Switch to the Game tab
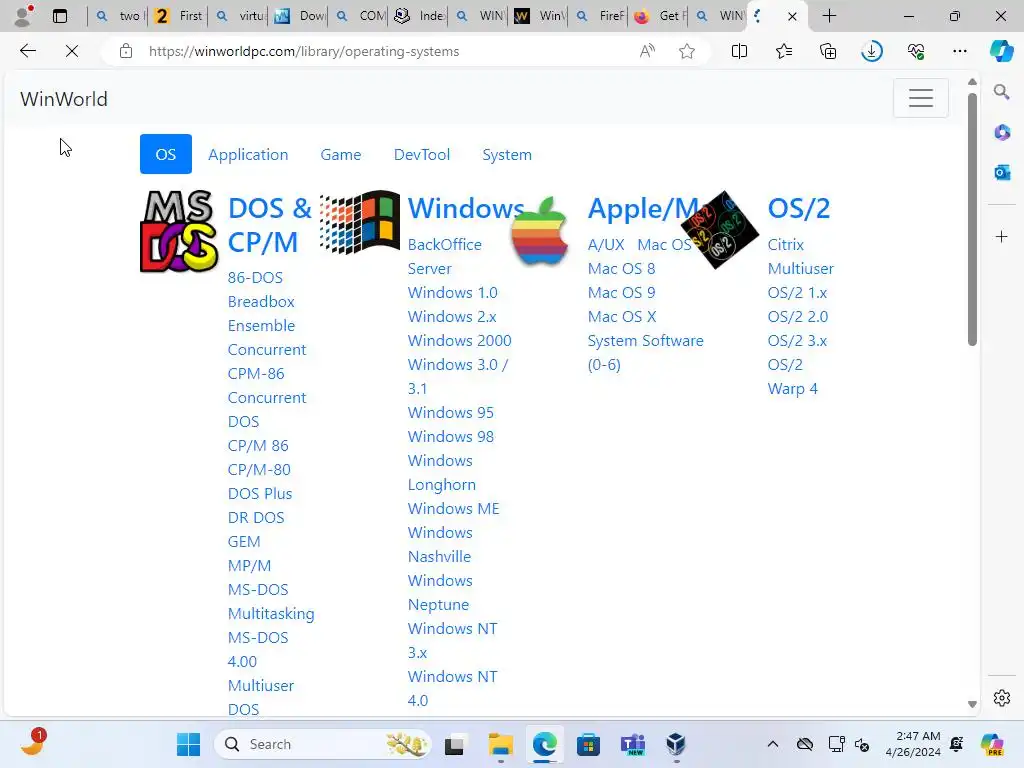The height and width of the screenshot is (768, 1024). click(341, 154)
